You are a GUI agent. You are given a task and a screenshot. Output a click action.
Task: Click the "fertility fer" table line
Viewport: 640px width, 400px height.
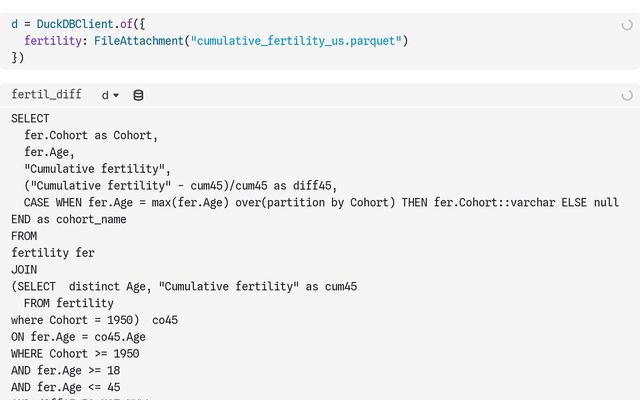[x=53, y=253]
